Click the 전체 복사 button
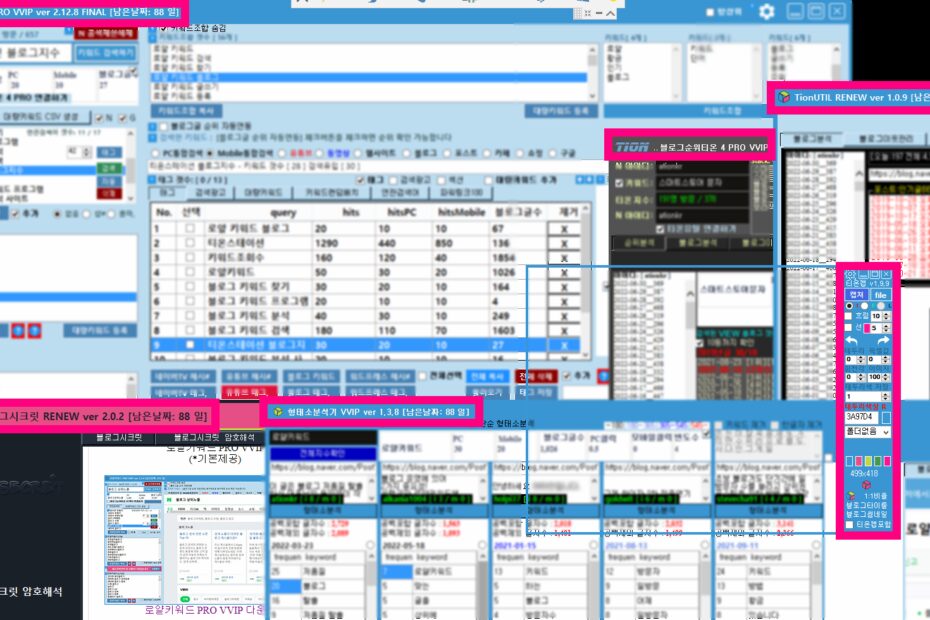The height and width of the screenshot is (620, 930). (488, 377)
